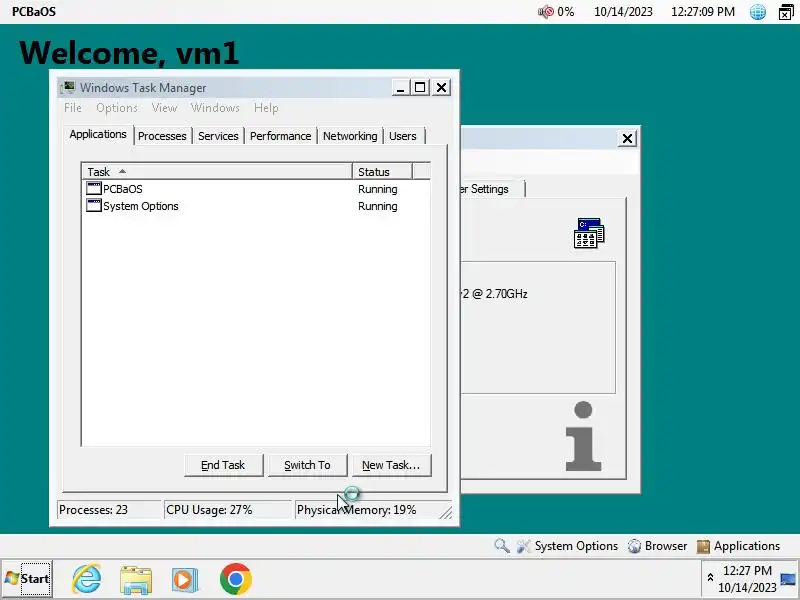The image size is (800, 600).
Task: Open Google Chrome from the taskbar
Action: (236, 579)
